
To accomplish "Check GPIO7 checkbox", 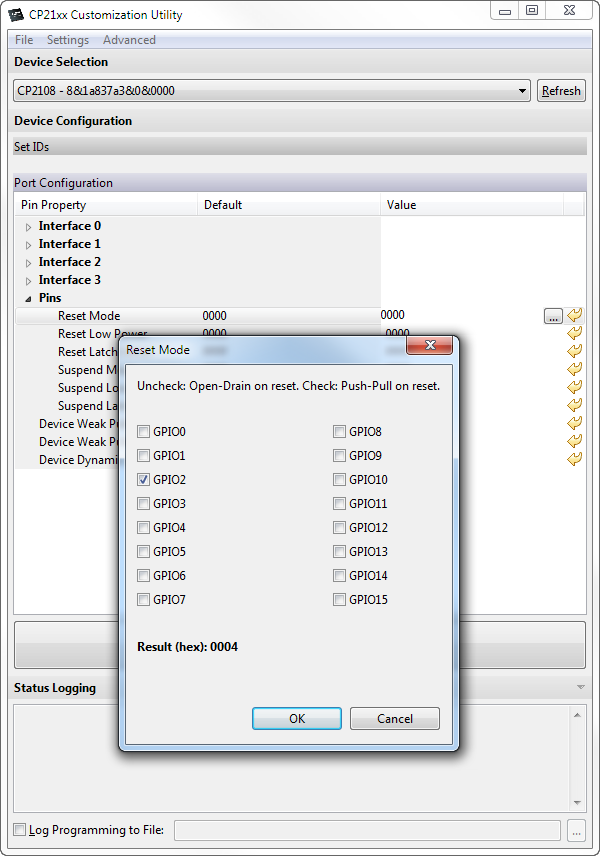I will tap(144, 600).
